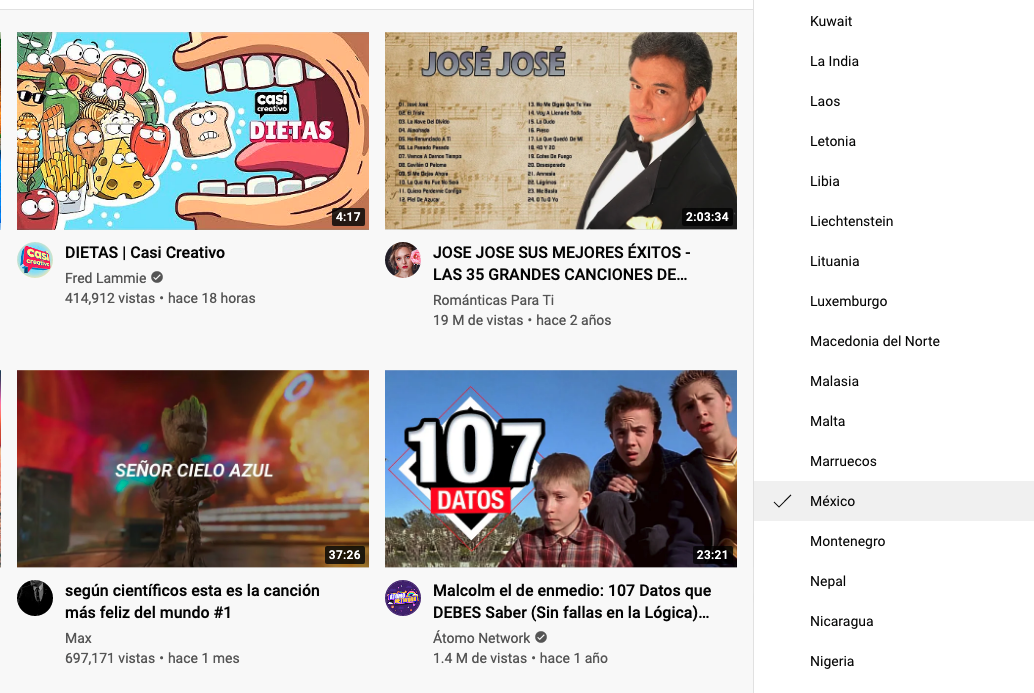The height and width of the screenshot is (693, 1034).
Task: Set location to Luxemburgo
Action: [x=894, y=301]
